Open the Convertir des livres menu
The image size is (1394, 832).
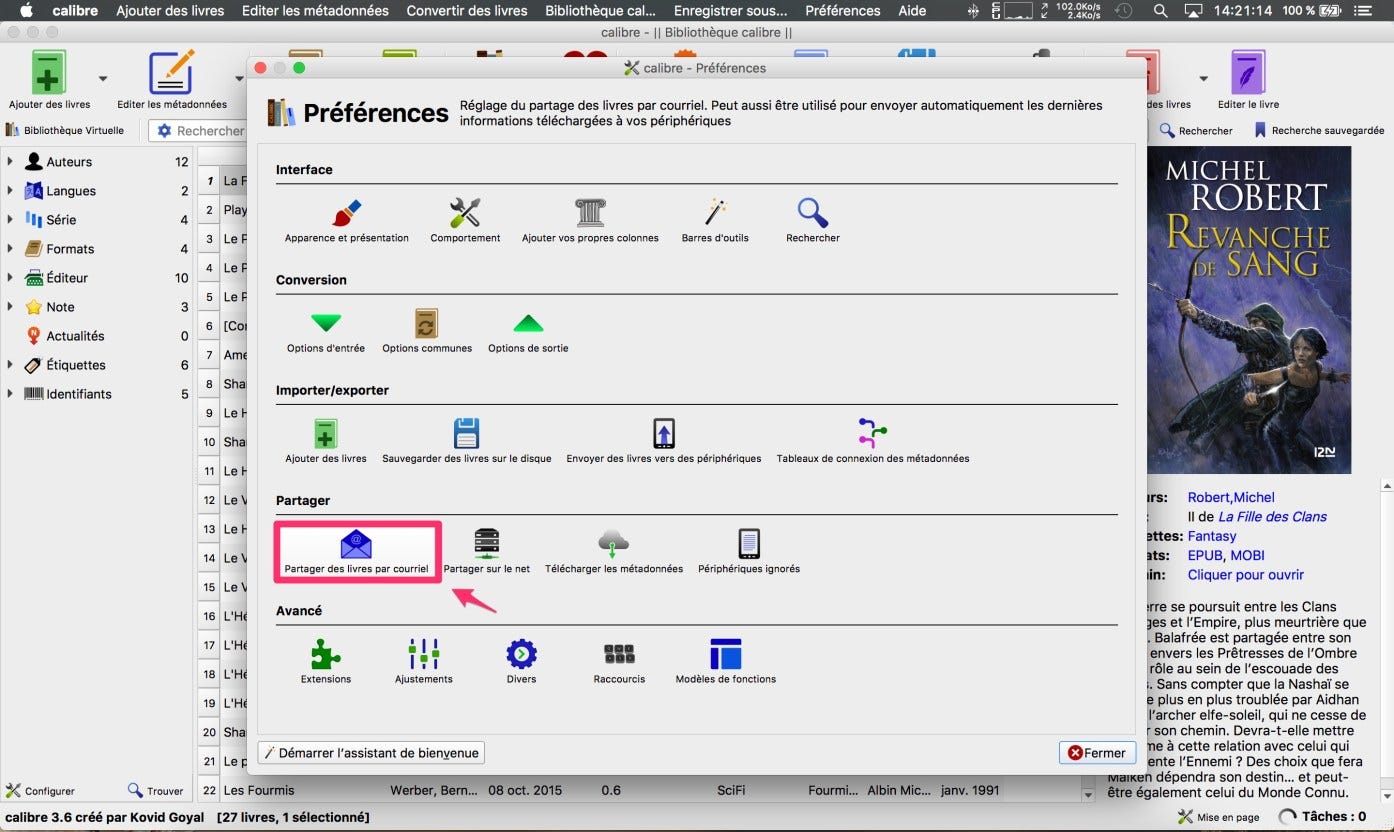coord(467,11)
